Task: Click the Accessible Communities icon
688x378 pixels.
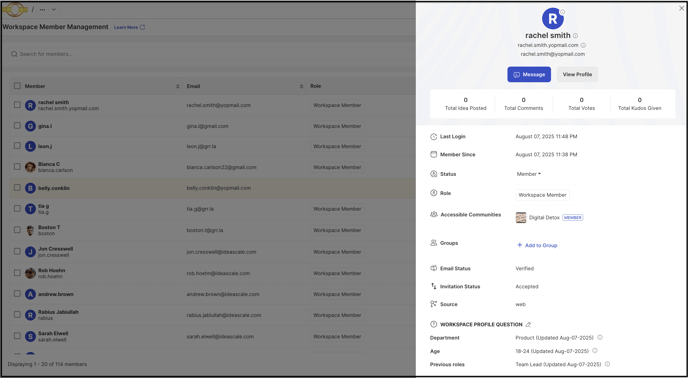Action: [434, 215]
